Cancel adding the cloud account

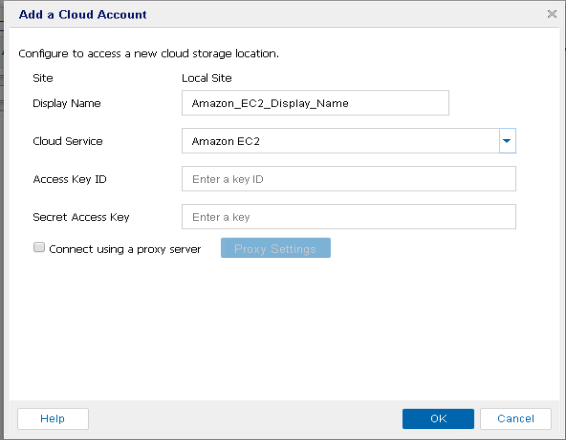tap(516, 419)
